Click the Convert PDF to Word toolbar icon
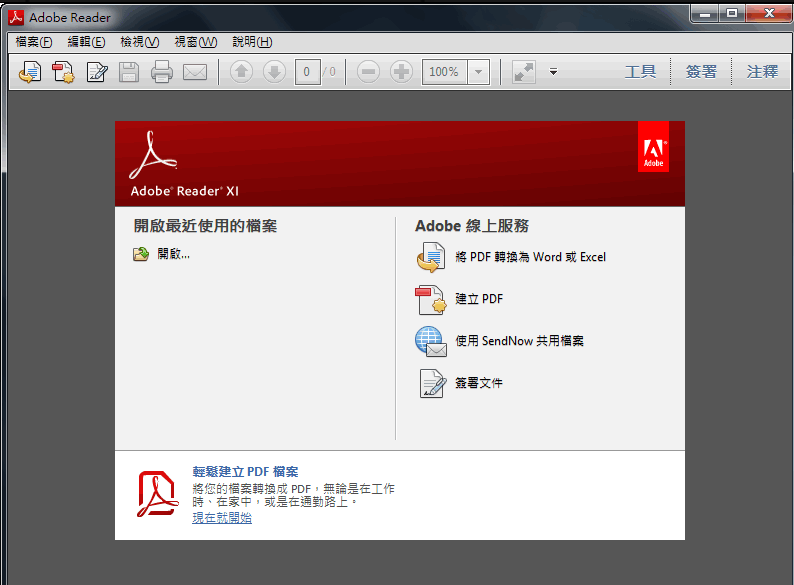Screen dimensions: 794x585 [30, 72]
